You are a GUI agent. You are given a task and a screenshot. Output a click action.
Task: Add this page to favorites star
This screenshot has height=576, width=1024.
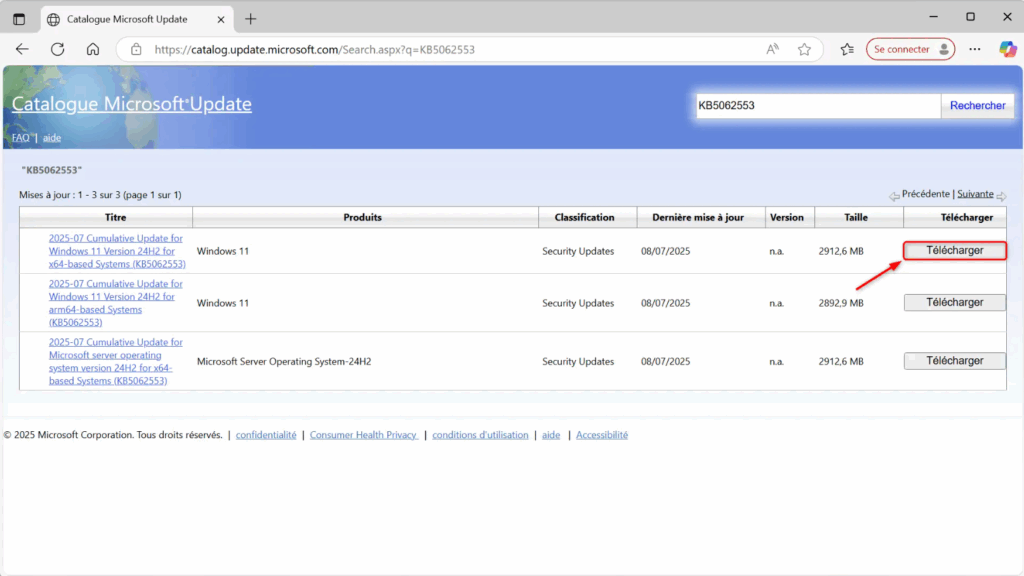click(805, 49)
